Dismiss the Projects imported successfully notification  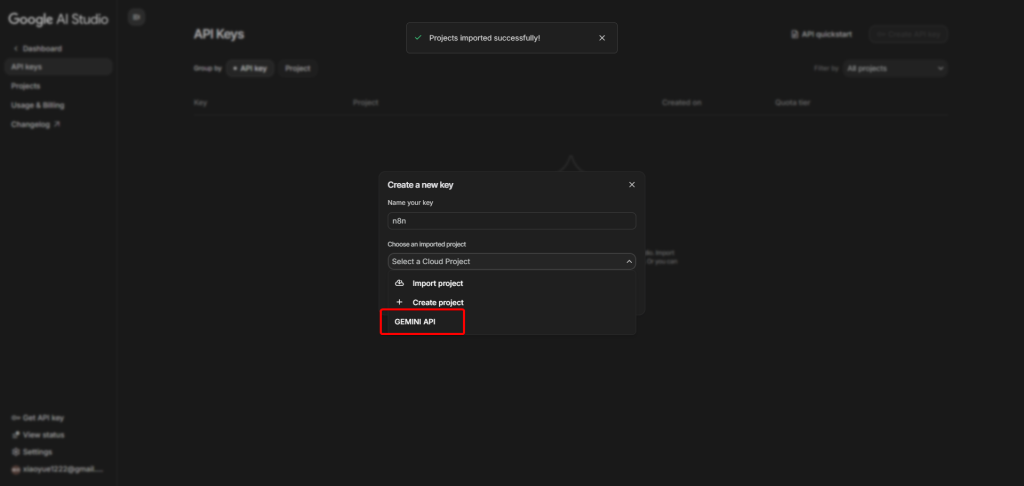point(601,38)
